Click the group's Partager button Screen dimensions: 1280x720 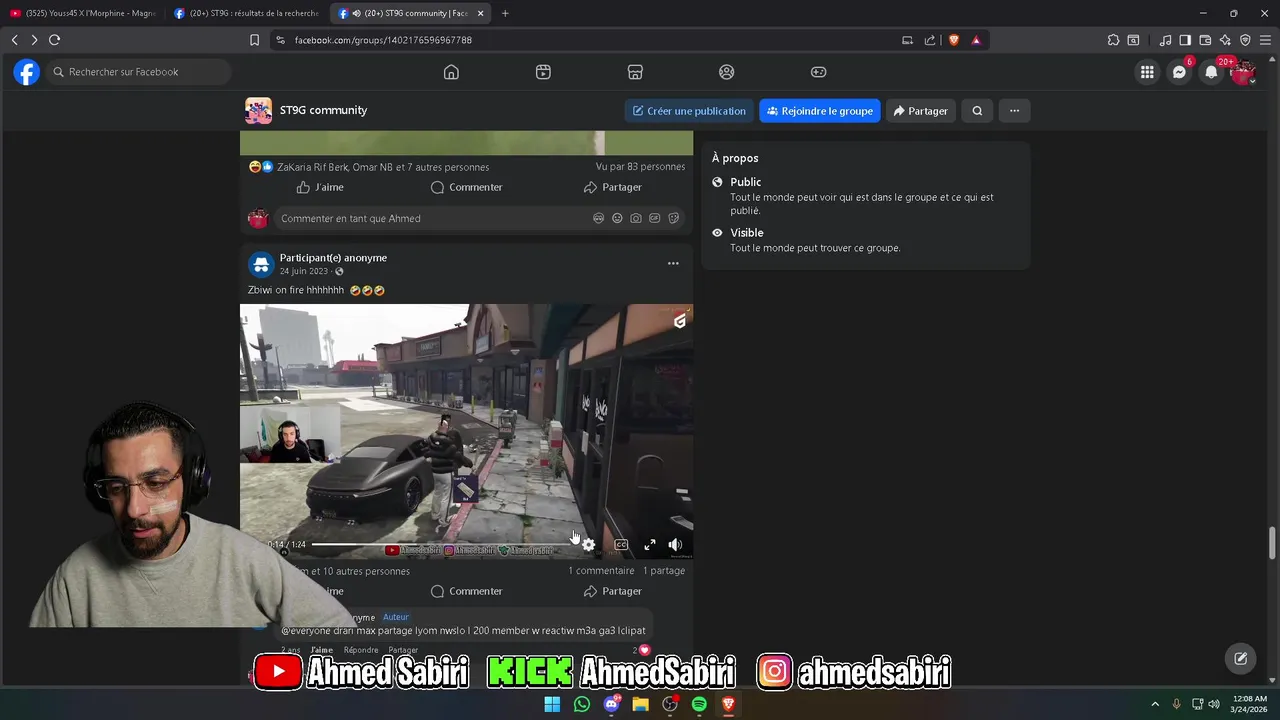(x=920, y=111)
